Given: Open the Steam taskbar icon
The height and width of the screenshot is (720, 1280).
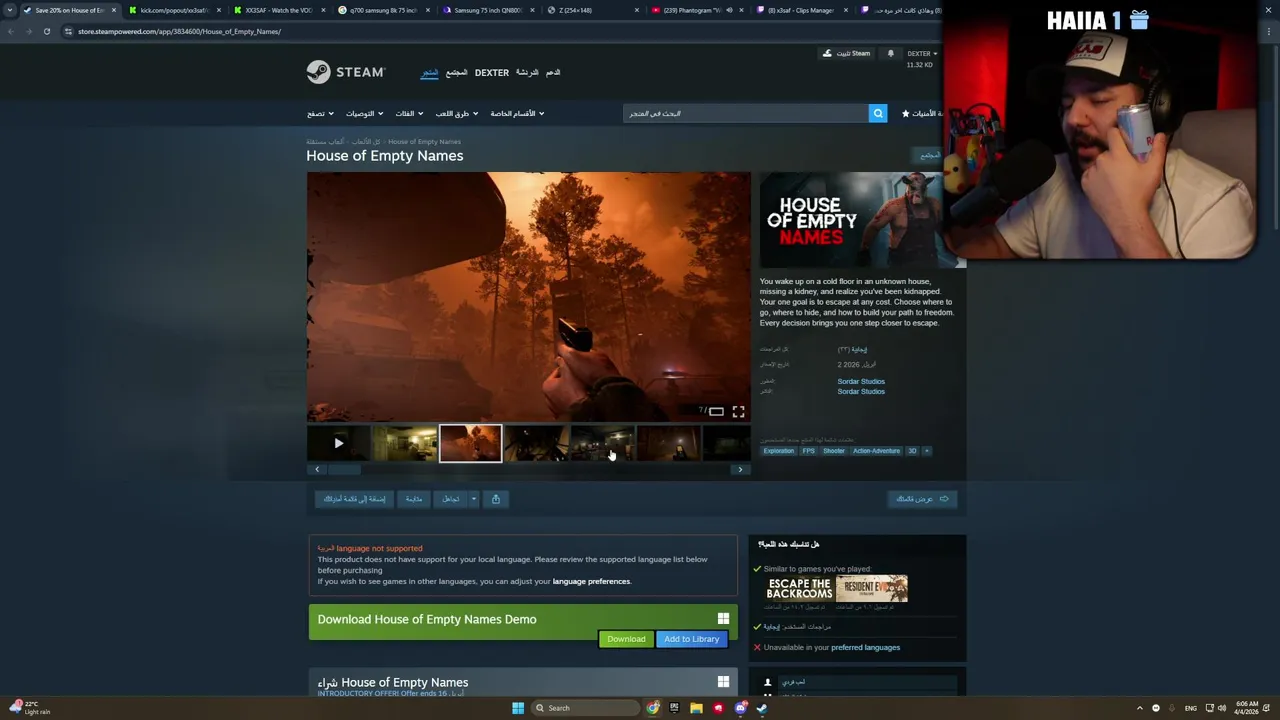Looking at the screenshot, I should (761, 708).
